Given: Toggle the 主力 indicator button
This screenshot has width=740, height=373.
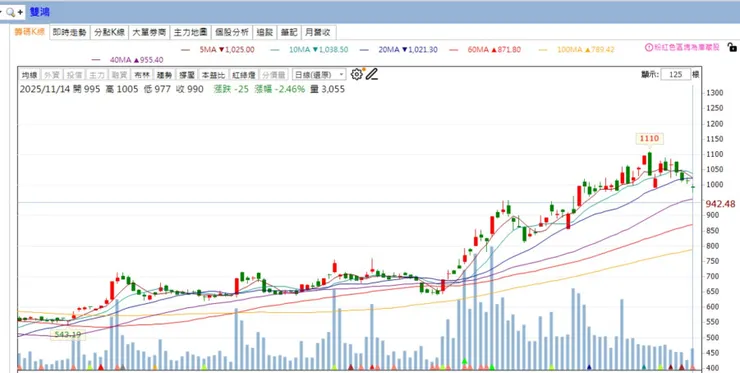Looking at the screenshot, I should pyautogui.click(x=97, y=75).
